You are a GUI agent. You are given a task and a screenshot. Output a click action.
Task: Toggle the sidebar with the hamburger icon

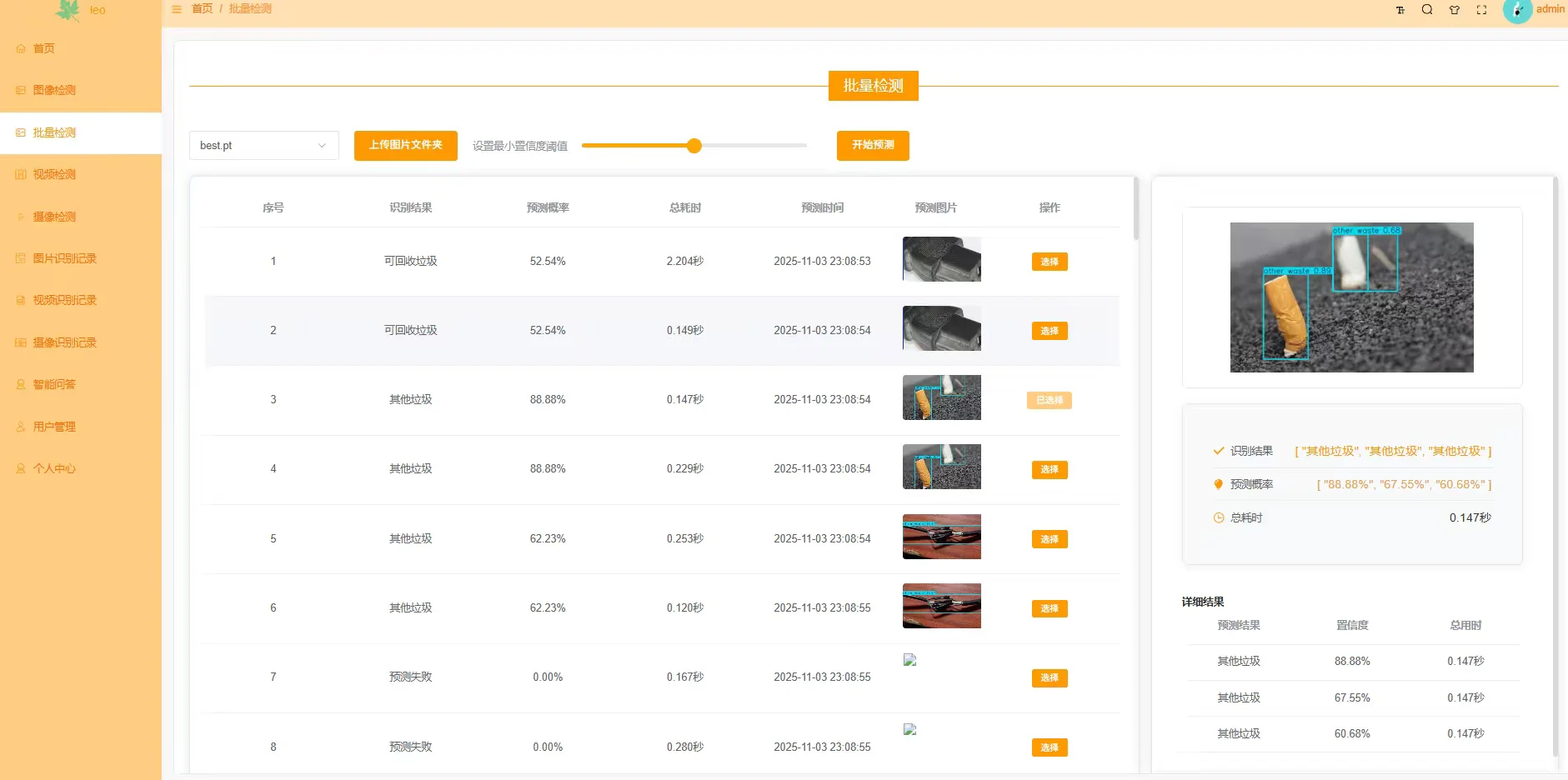pos(176,9)
